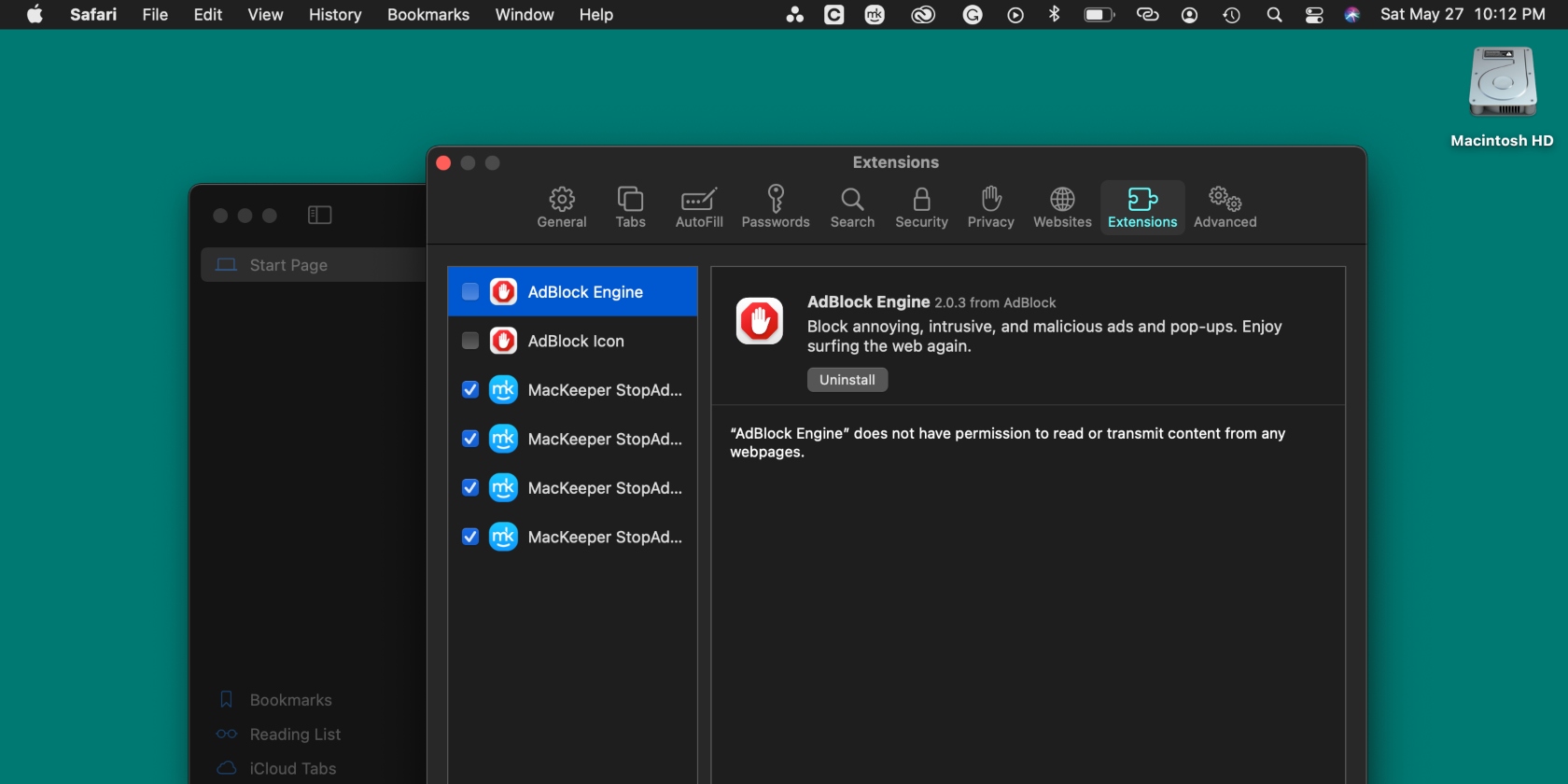Open the View menu
The width and height of the screenshot is (1568, 784).
(265, 15)
